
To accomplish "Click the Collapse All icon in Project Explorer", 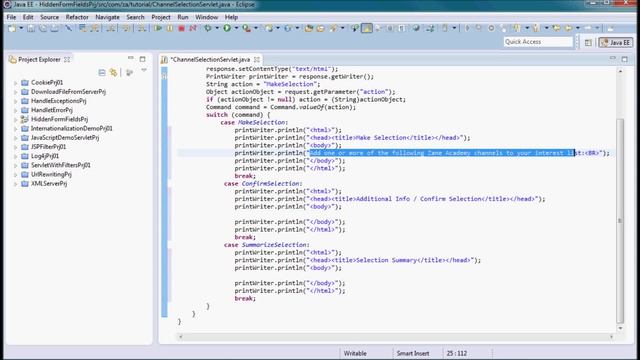I will click(102, 73).
